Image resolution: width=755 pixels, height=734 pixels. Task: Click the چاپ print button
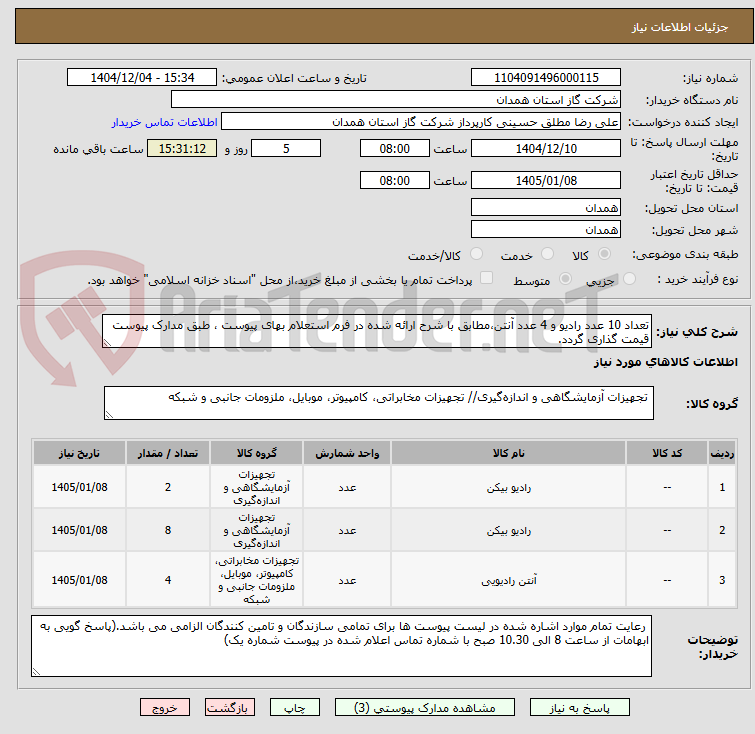pos(295,708)
